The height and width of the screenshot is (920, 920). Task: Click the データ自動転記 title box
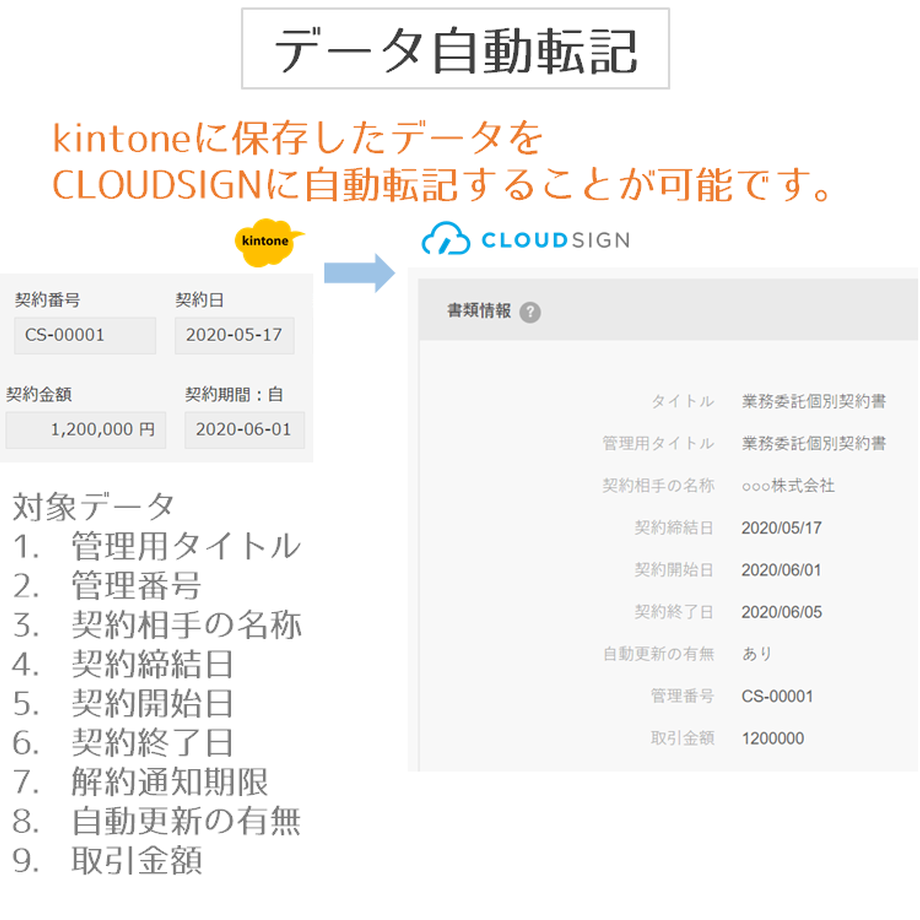click(x=455, y=49)
